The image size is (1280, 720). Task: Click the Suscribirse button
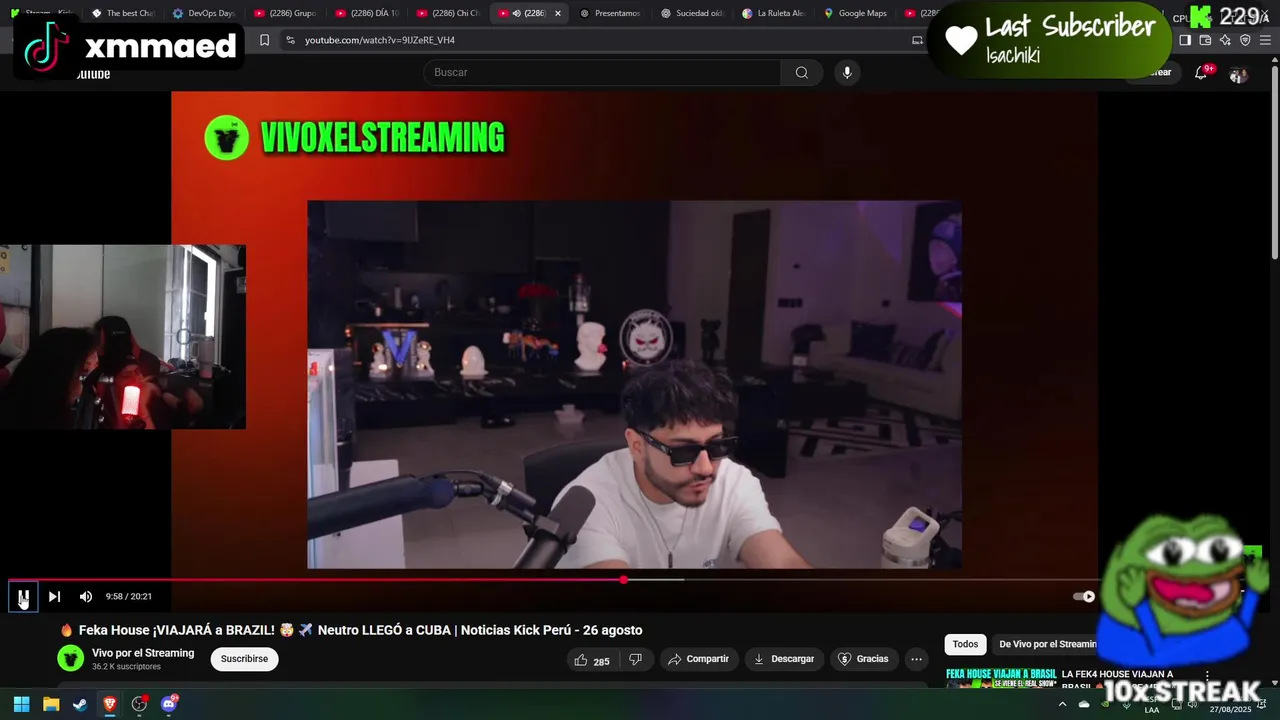coord(244,660)
